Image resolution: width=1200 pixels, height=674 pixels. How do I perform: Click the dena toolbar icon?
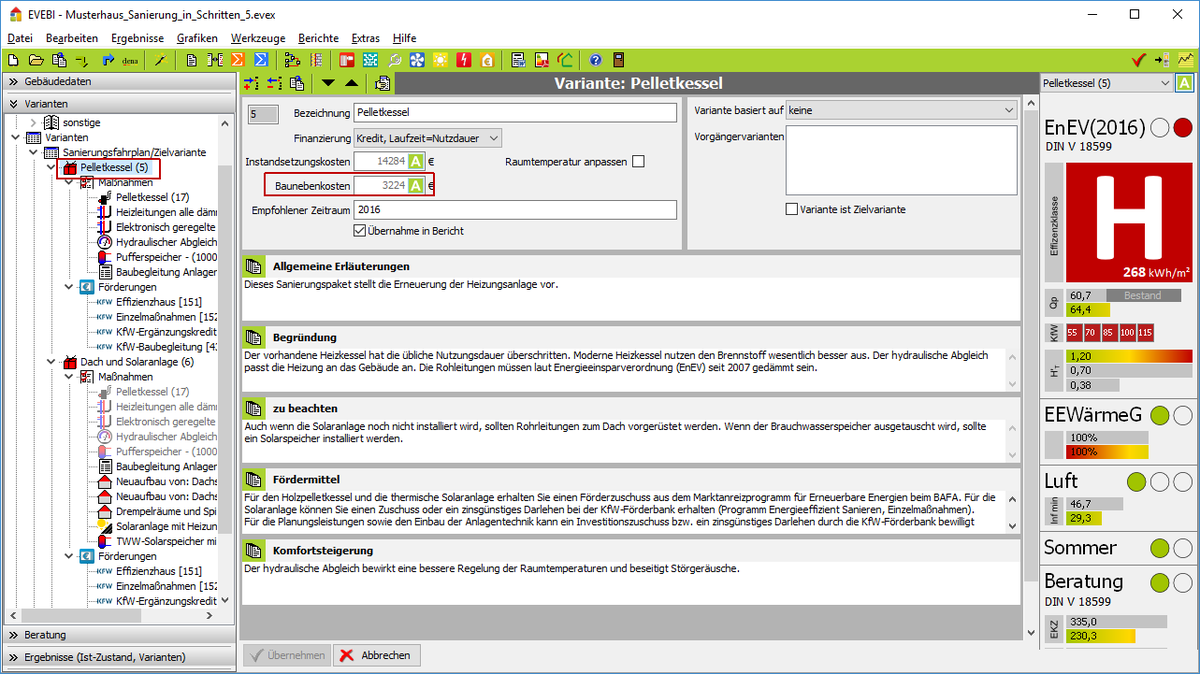coord(130,59)
